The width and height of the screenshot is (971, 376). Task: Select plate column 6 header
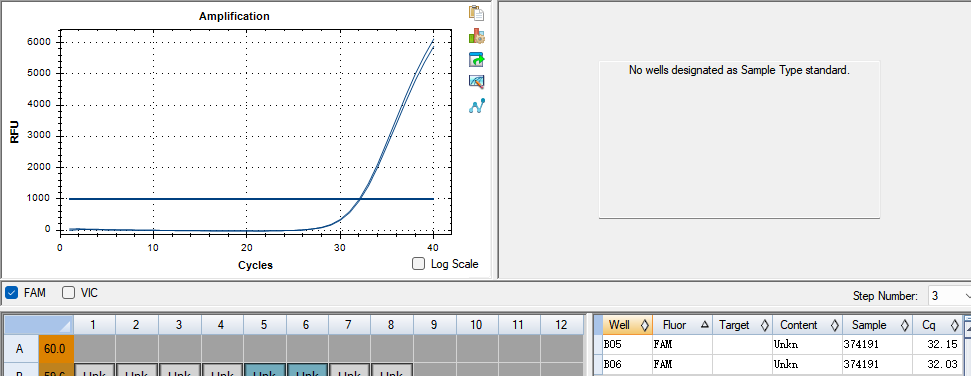tap(307, 325)
